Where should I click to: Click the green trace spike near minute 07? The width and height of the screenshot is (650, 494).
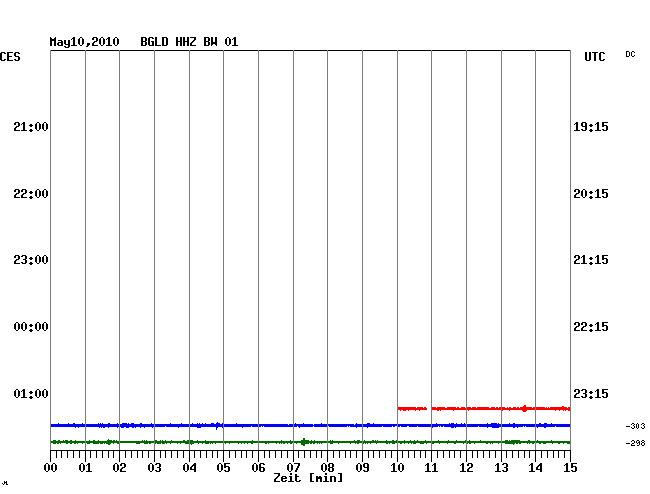(303, 441)
